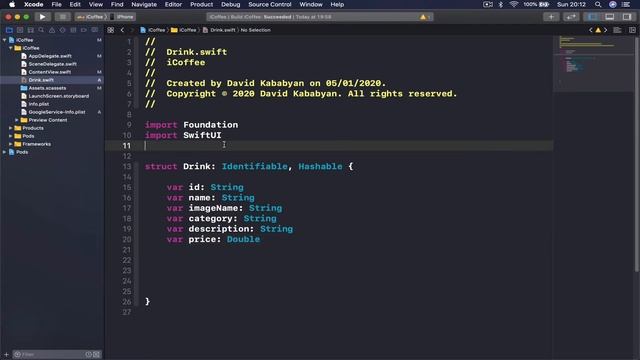
Task: Select AppDelegate.swift in navigator
Action: point(50,56)
